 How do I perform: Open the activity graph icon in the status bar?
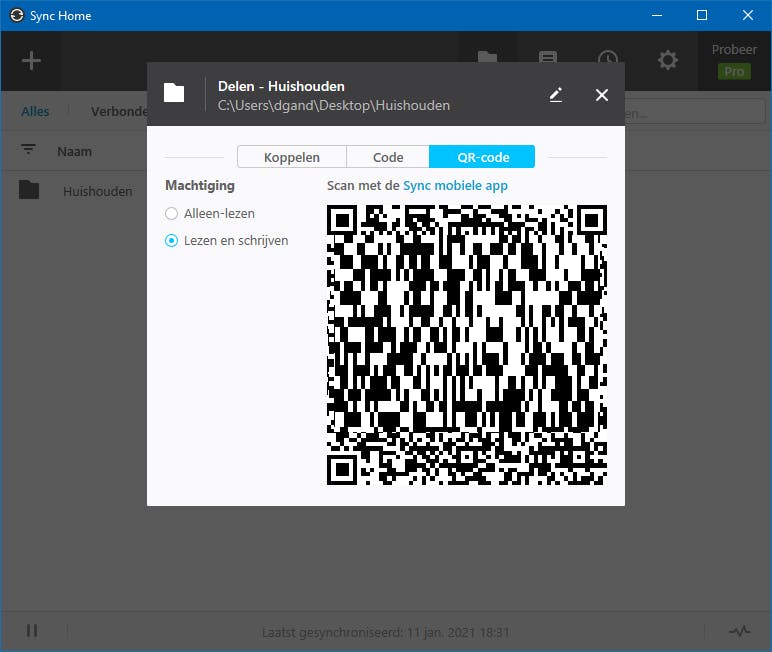pos(740,631)
